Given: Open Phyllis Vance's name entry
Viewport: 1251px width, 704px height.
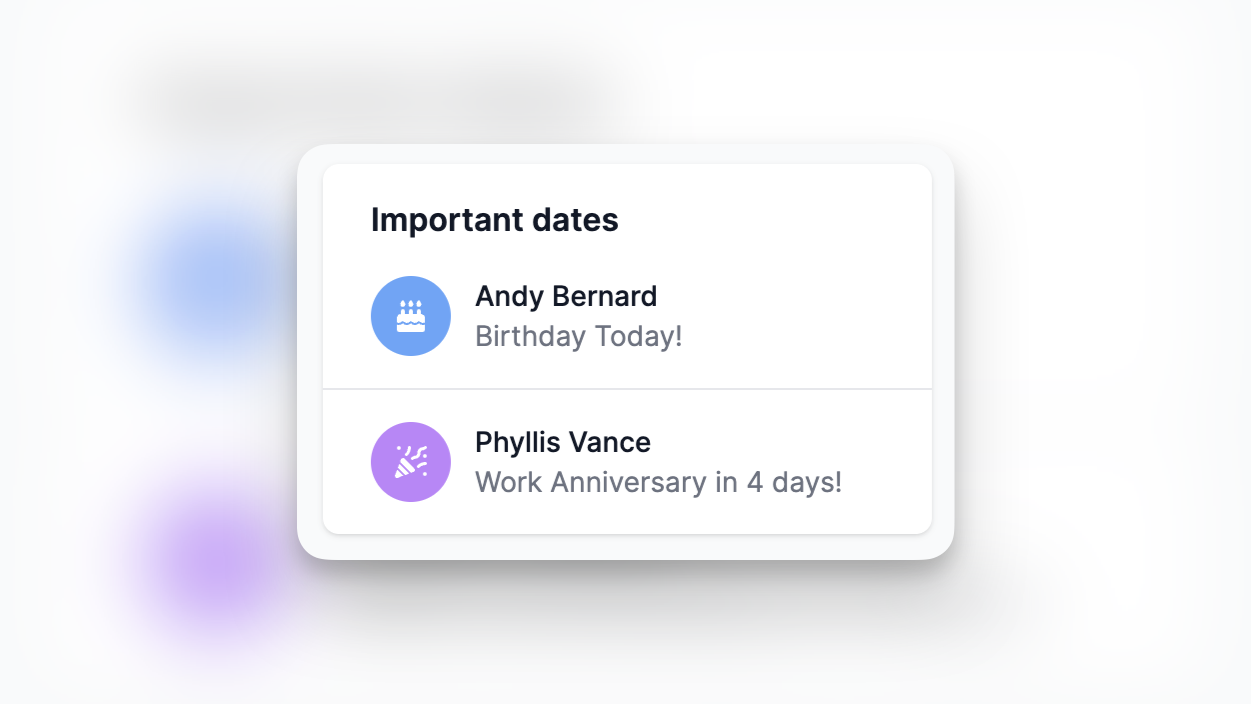Looking at the screenshot, I should click(x=562, y=442).
